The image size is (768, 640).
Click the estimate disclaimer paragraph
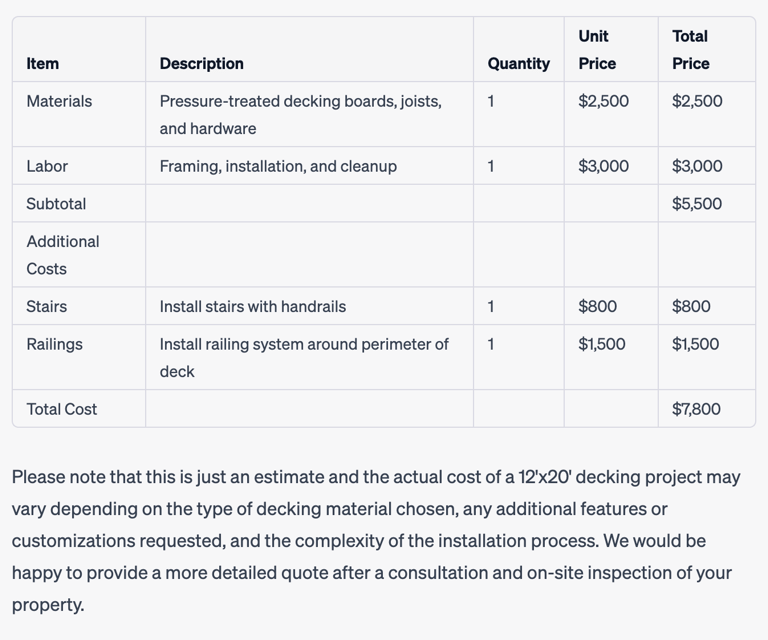pos(376,541)
